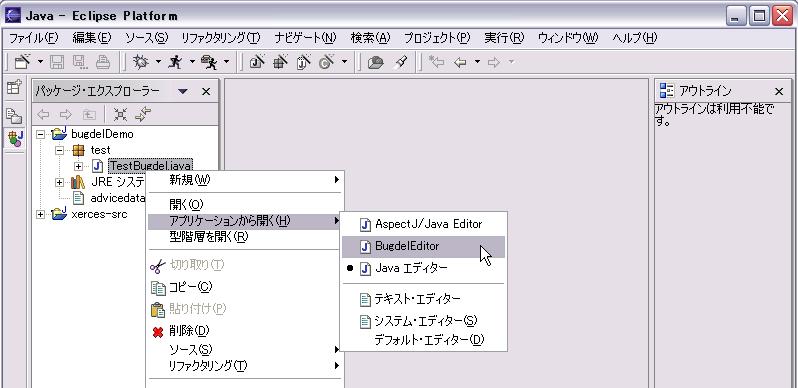The width and height of the screenshot is (798, 388).
Task: Select Java エディター radio entry
Action: pyautogui.click(x=423, y=268)
